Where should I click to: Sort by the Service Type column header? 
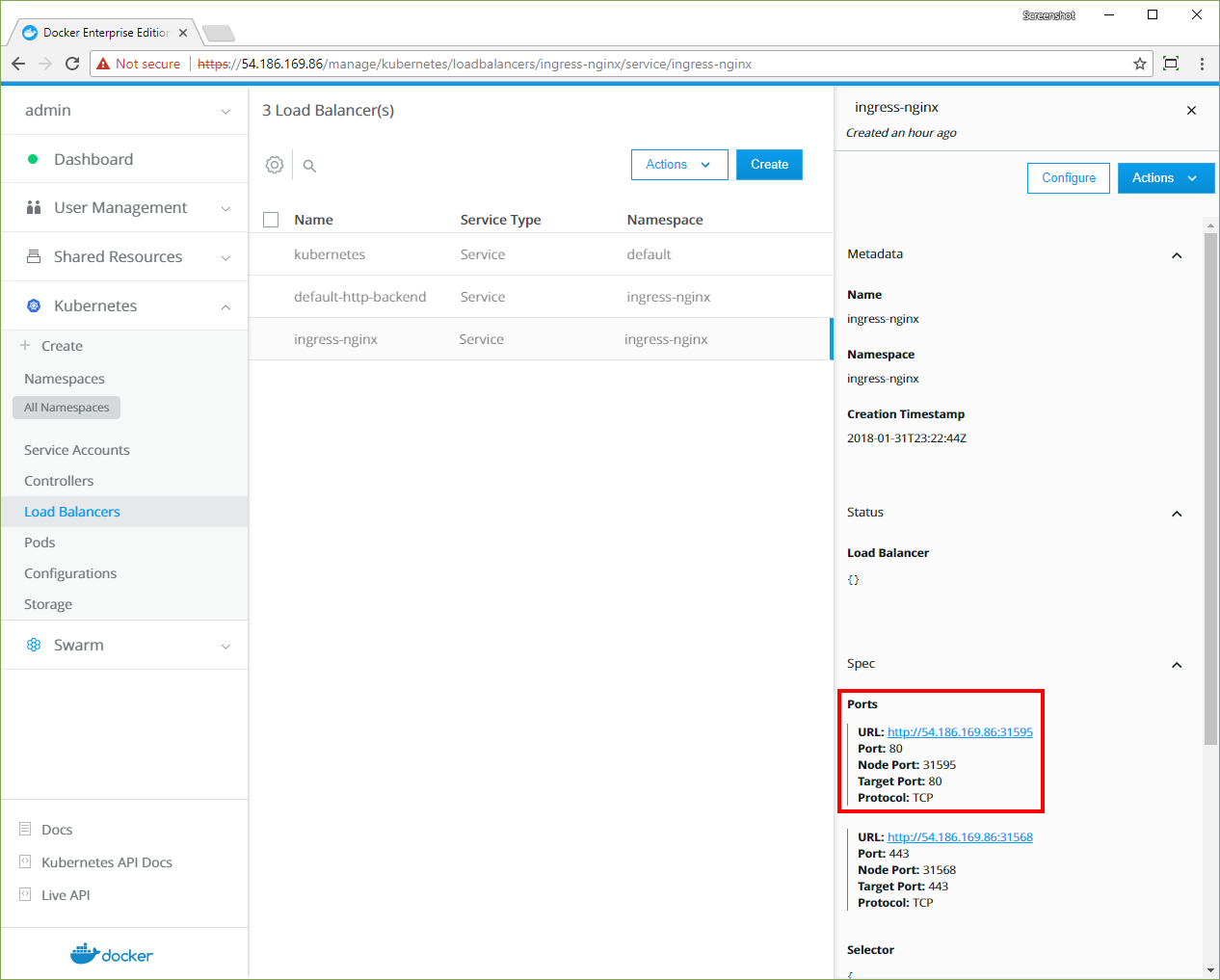click(x=500, y=220)
